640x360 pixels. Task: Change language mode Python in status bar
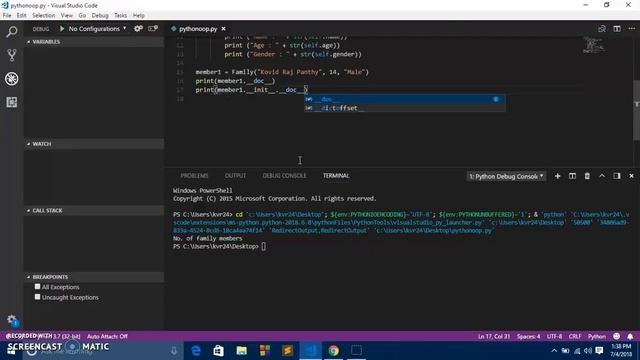coord(596,336)
